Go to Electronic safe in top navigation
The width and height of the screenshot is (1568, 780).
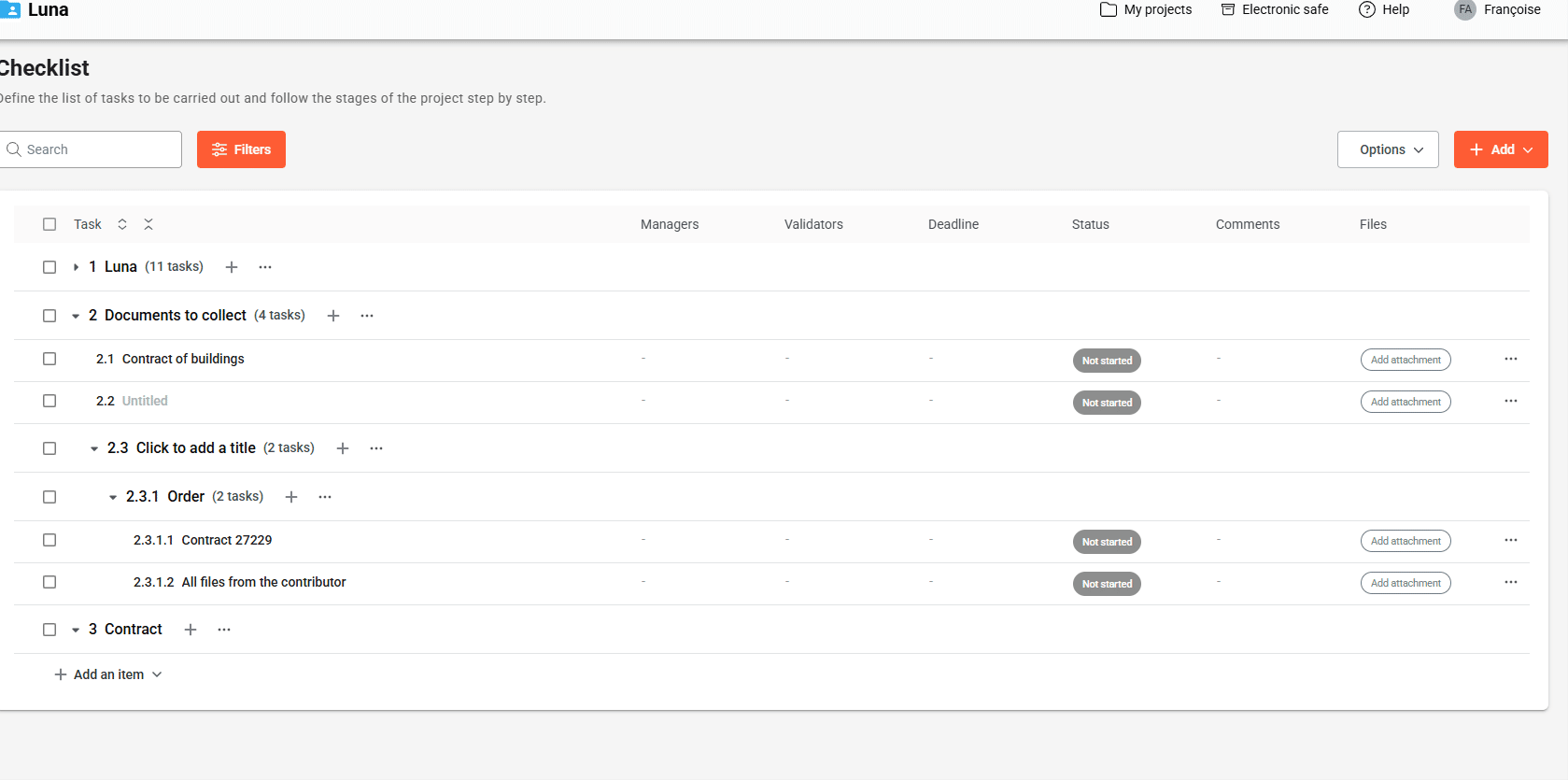tap(1275, 10)
